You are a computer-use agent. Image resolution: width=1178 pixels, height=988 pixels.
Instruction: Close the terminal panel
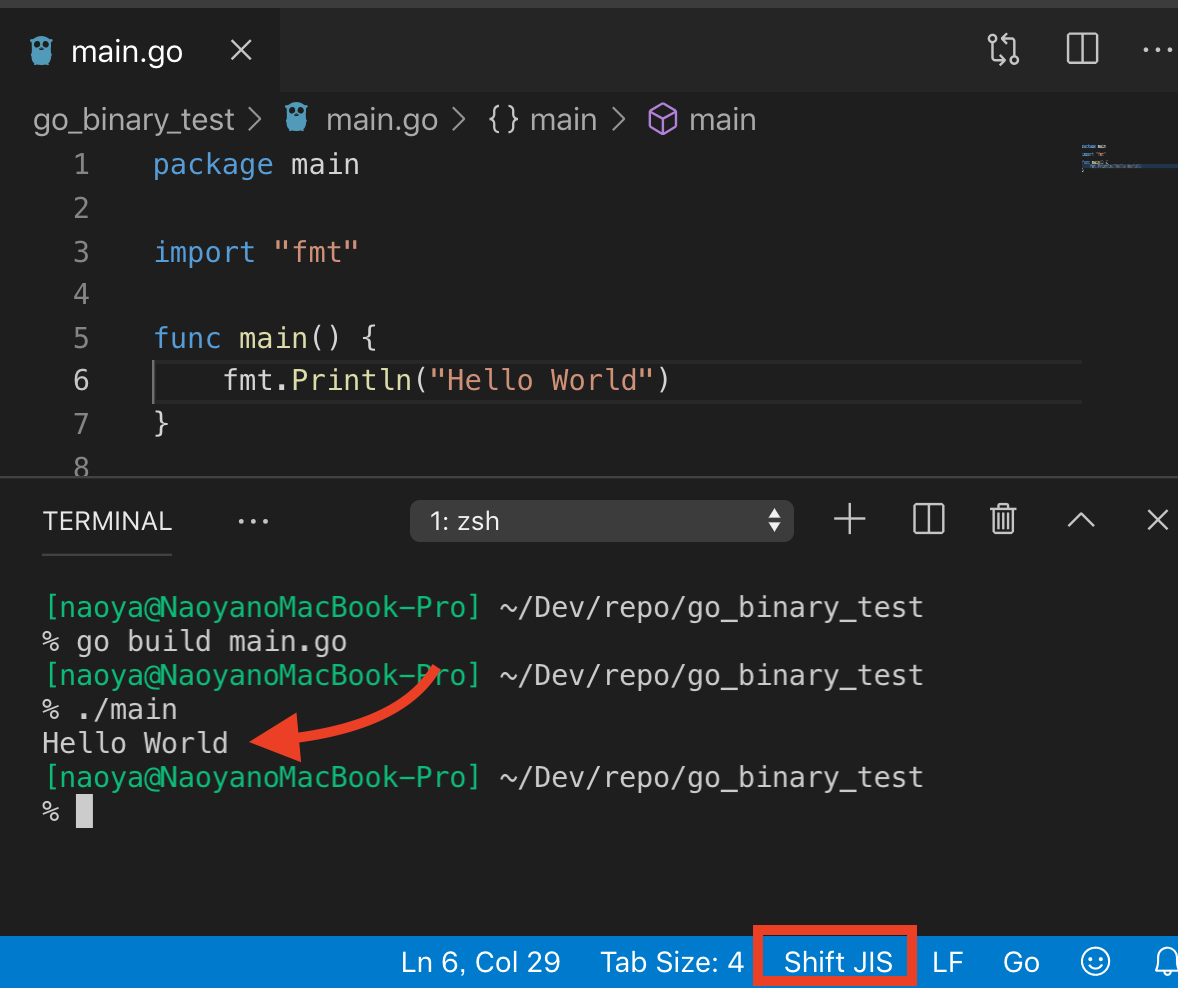[x=1158, y=520]
